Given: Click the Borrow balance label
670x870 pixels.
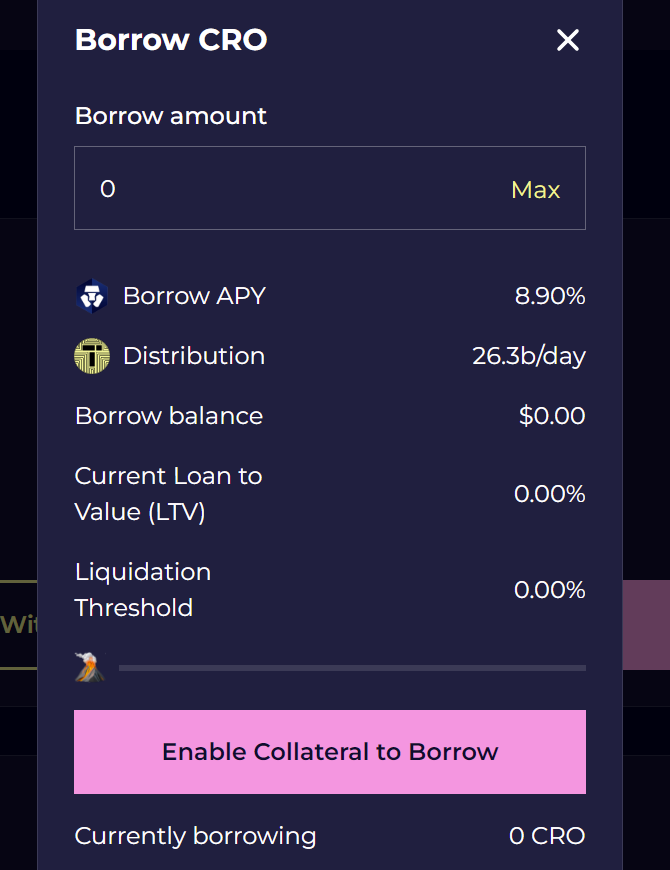Looking at the screenshot, I should (x=169, y=416).
